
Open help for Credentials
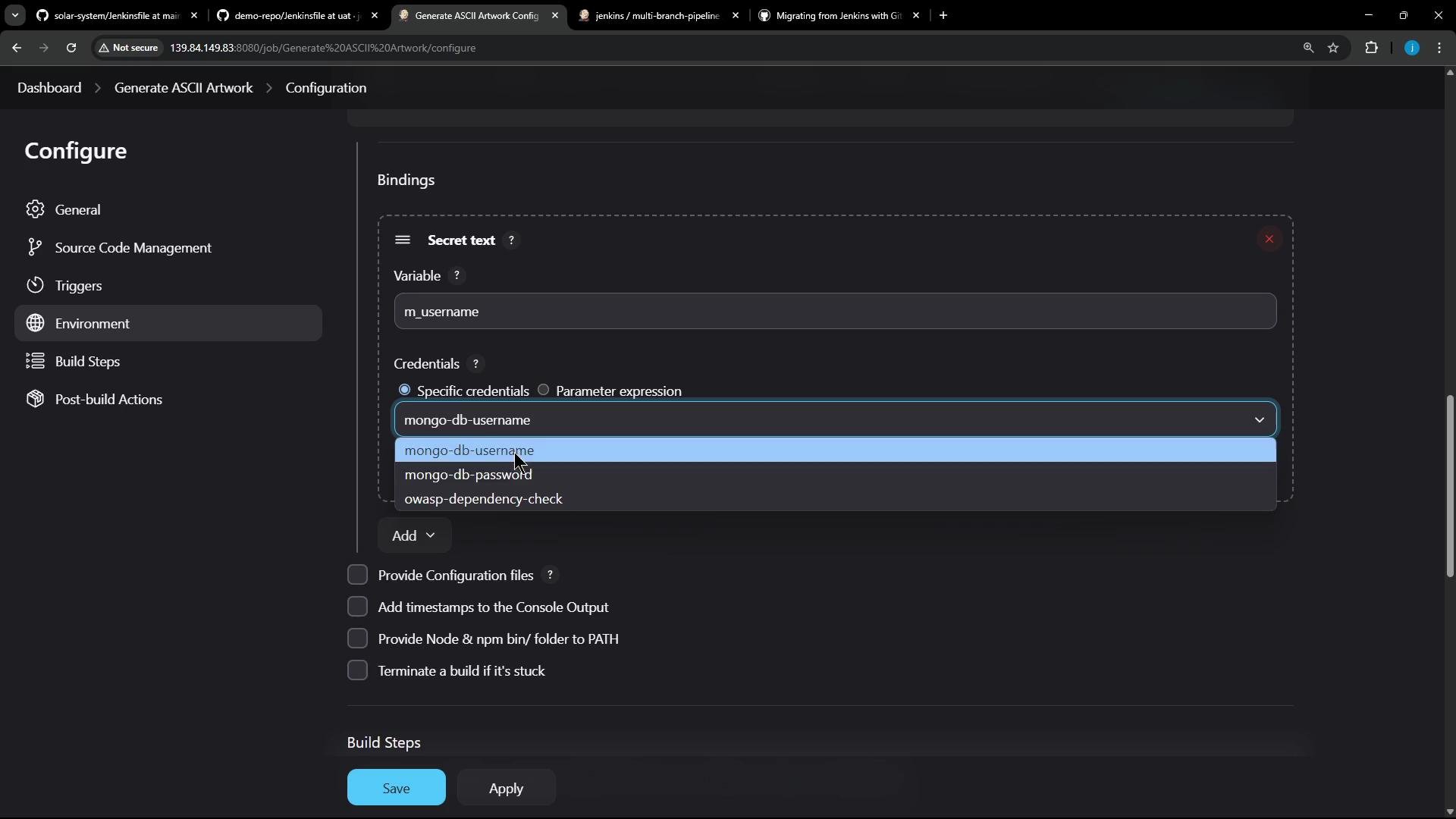475,364
